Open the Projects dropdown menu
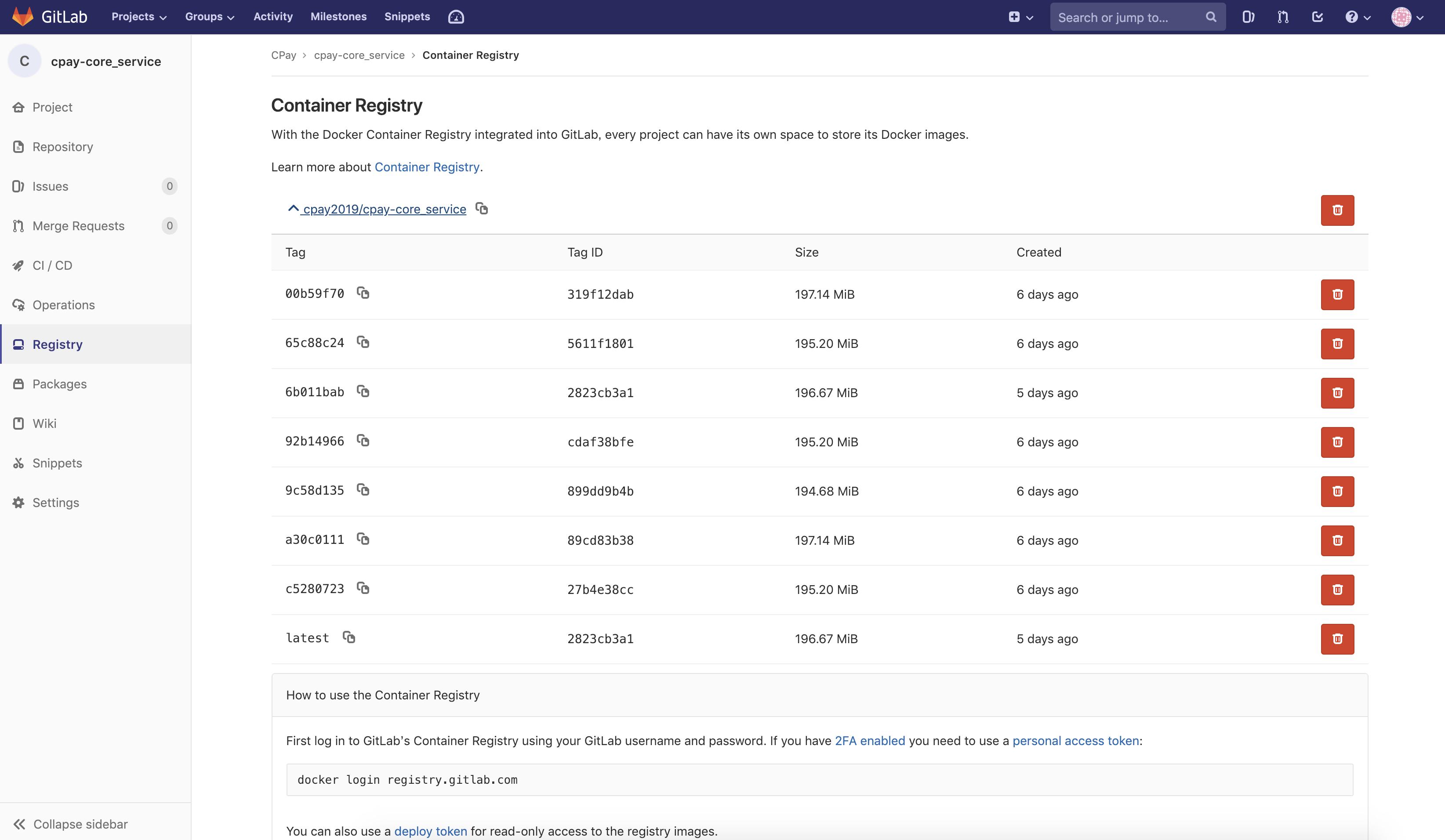The image size is (1445, 840). tap(139, 17)
